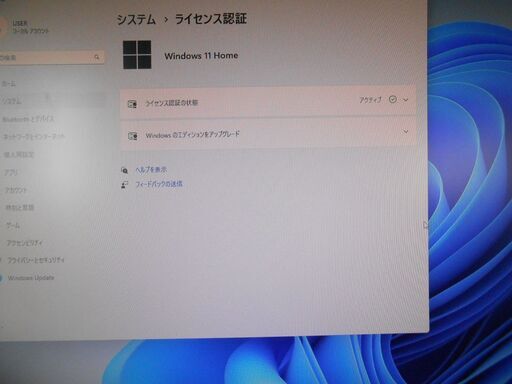Click the Windows 11 Home edition text

point(201,56)
